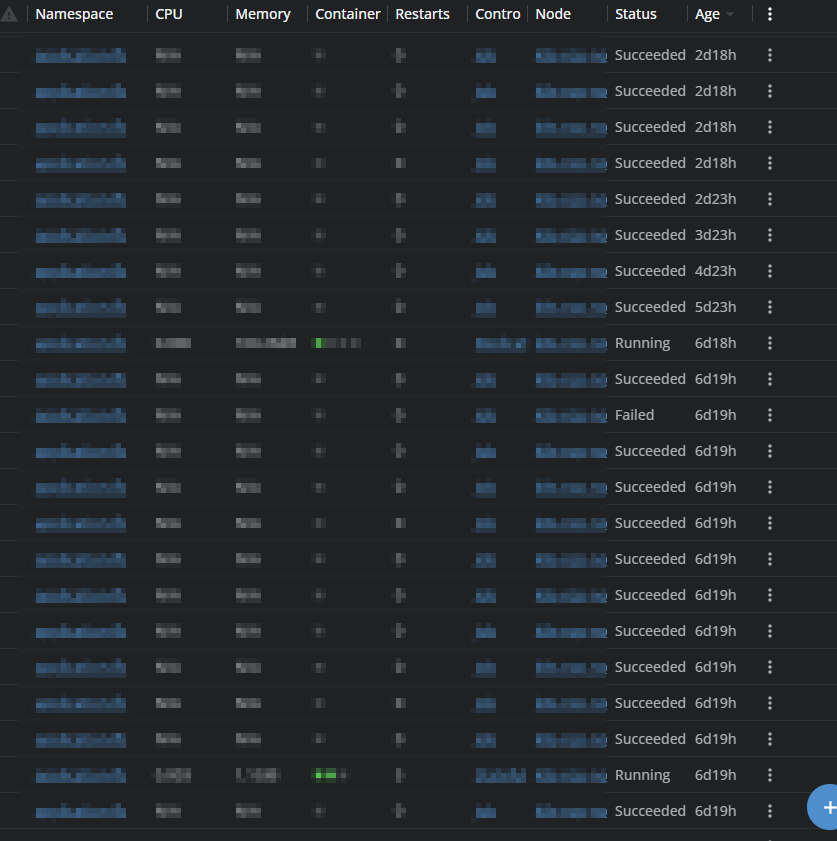The width and height of the screenshot is (837, 841).
Task: Open three-dot menu of Running pod aged 6d19h
Action: click(x=769, y=775)
